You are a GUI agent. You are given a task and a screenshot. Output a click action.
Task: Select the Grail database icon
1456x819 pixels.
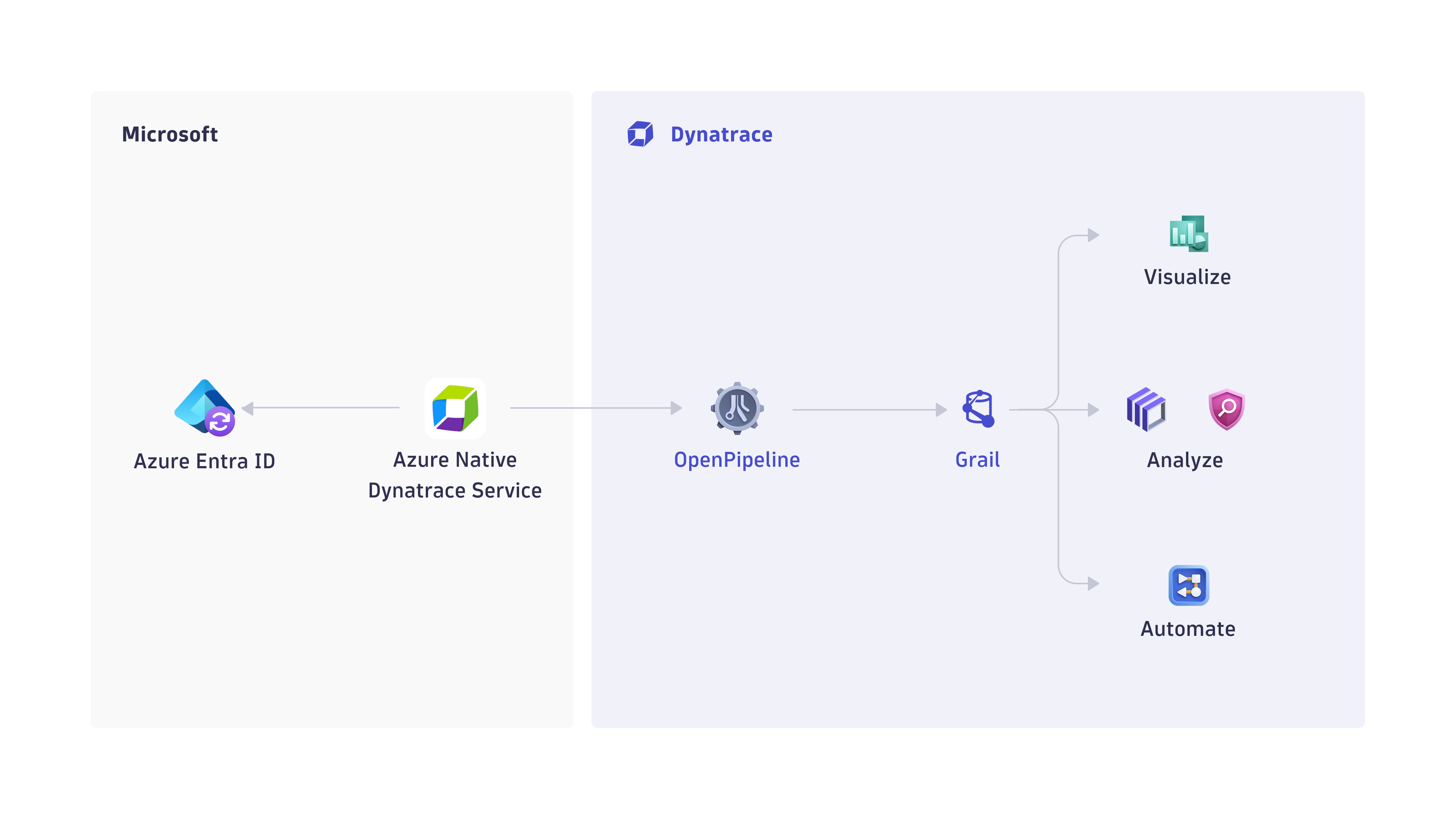pyautogui.click(x=978, y=409)
